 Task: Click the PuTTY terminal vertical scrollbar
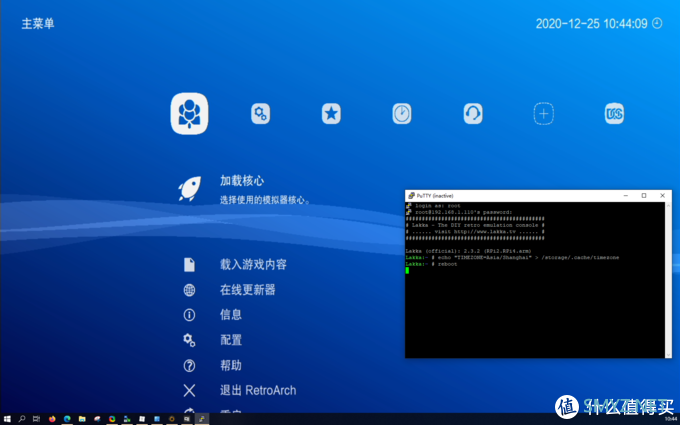click(x=668, y=280)
